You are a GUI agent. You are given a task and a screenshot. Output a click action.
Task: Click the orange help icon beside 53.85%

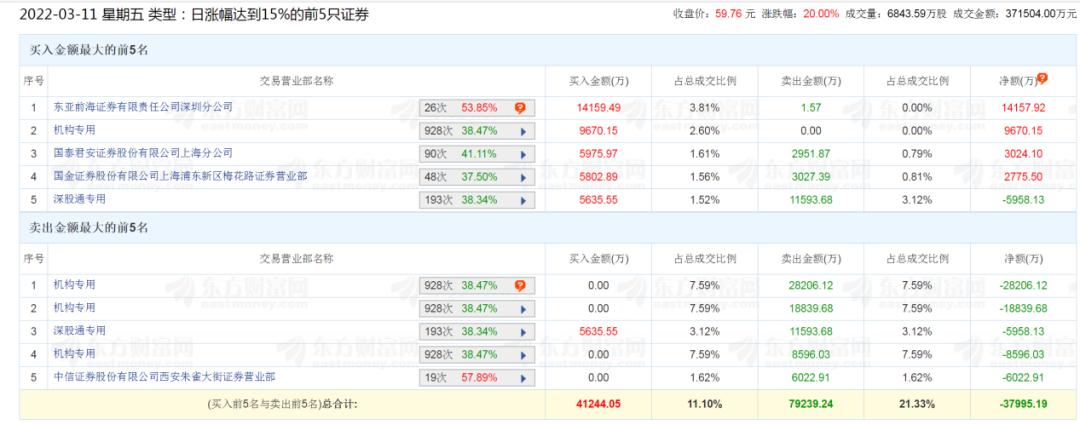520,107
